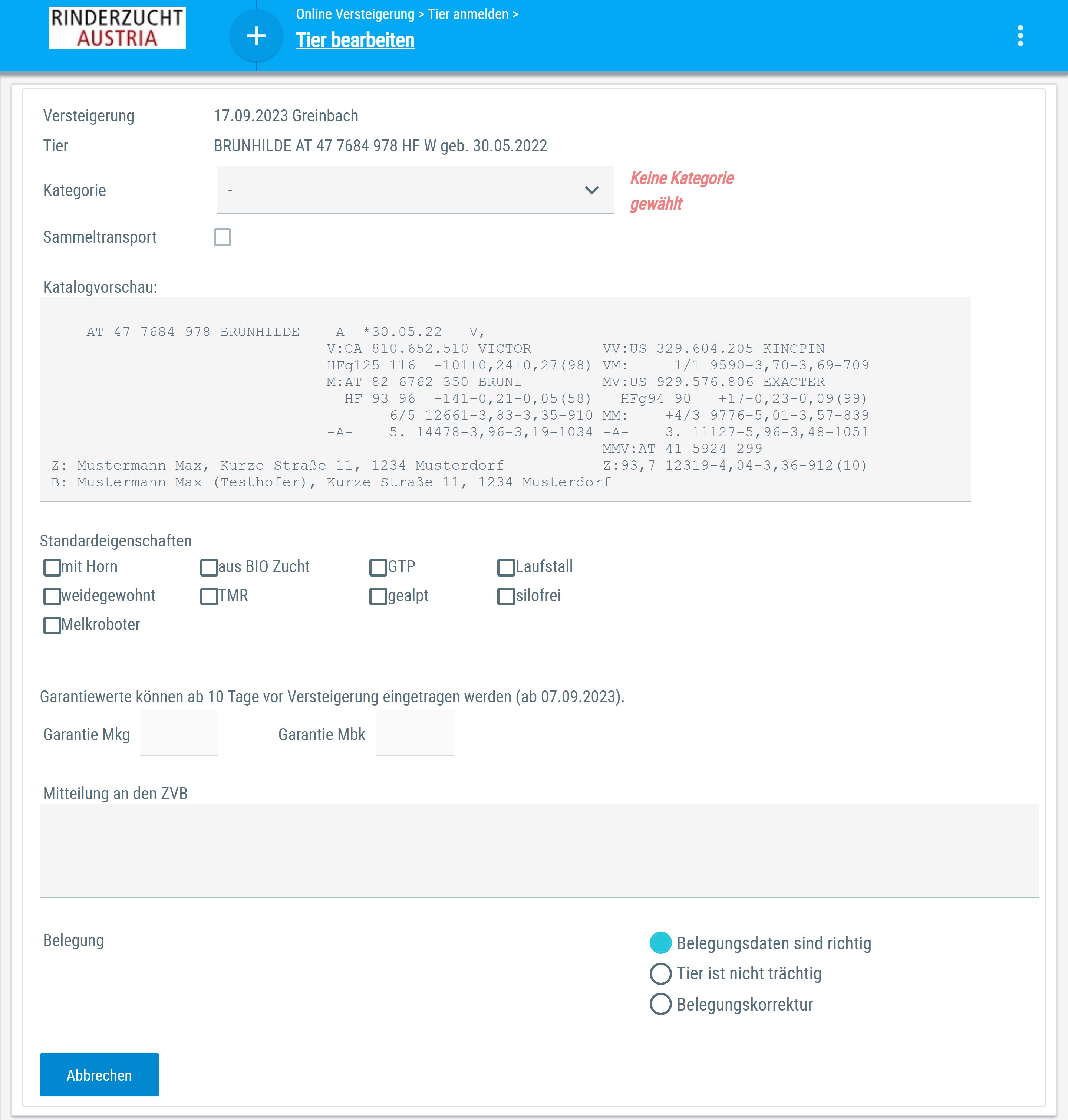The height and width of the screenshot is (1120, 1068).
Task: Open the Tier anmelden breadcrumb link
Action: tap(468, 14)
